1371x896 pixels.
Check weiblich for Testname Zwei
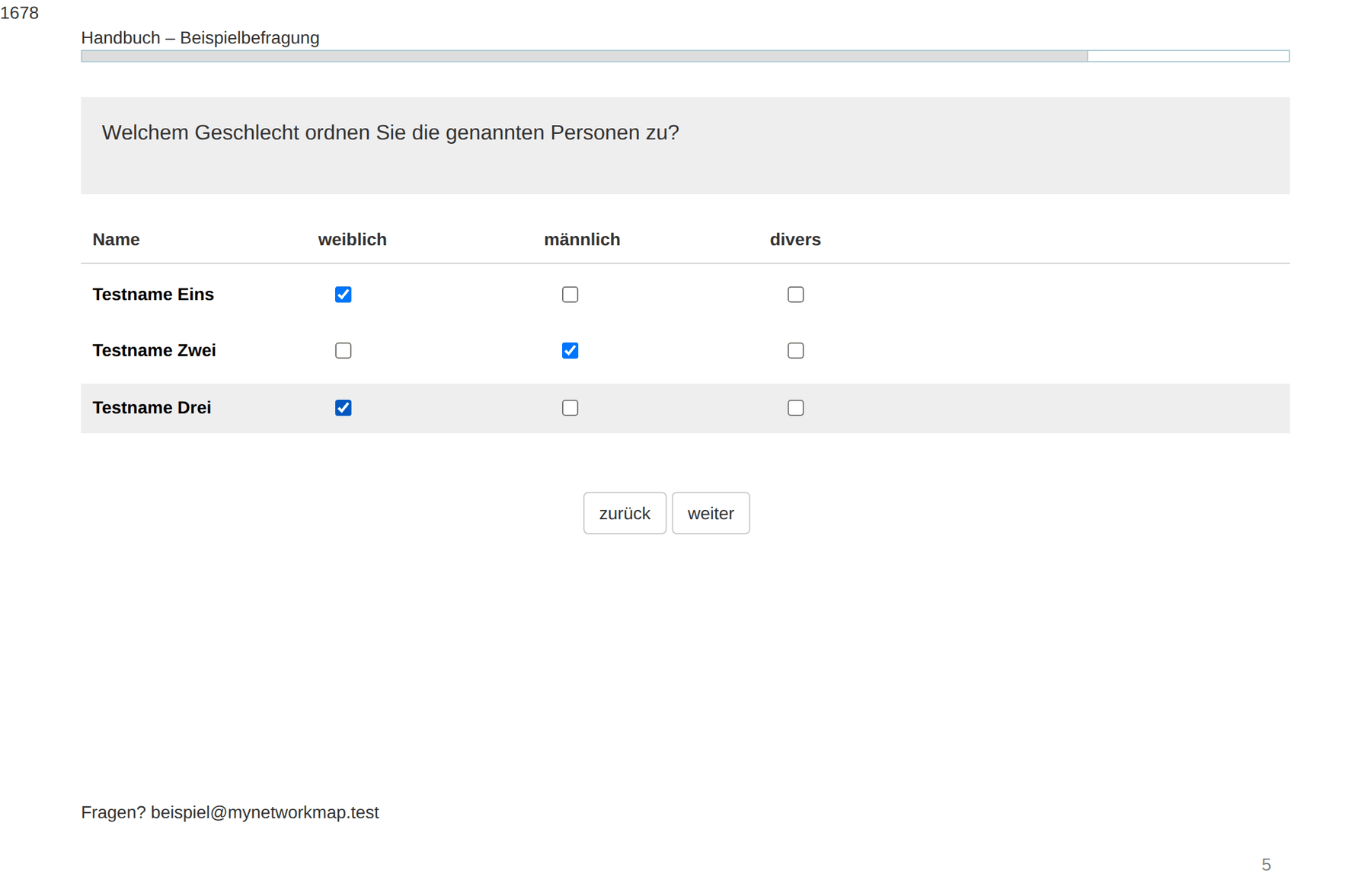click(x=344, y=351)
